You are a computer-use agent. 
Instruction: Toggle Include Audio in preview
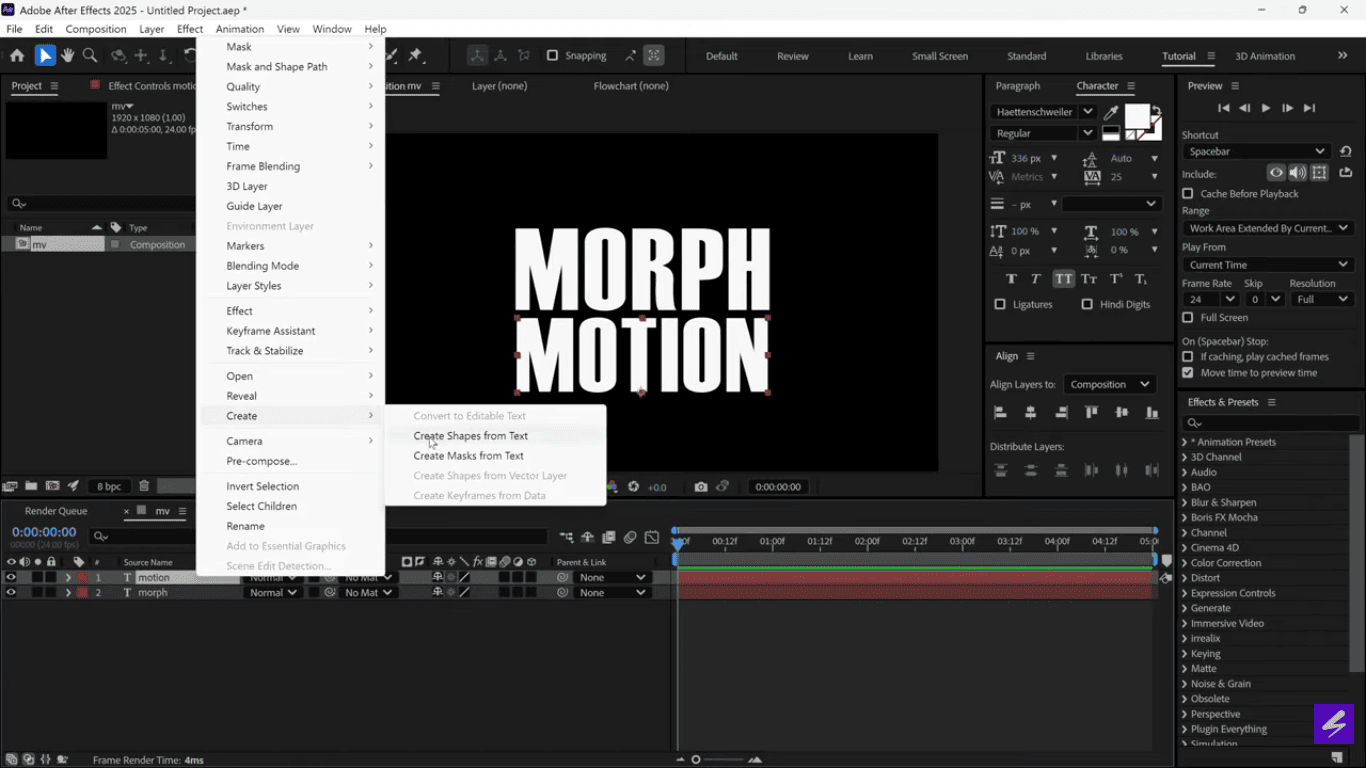[1298, 173]
